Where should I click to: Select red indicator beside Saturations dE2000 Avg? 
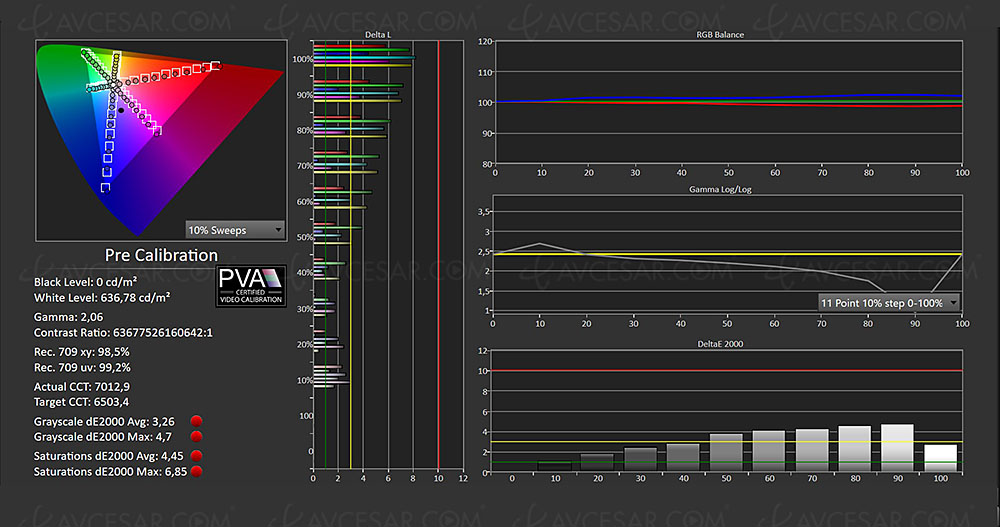point(197,456)
